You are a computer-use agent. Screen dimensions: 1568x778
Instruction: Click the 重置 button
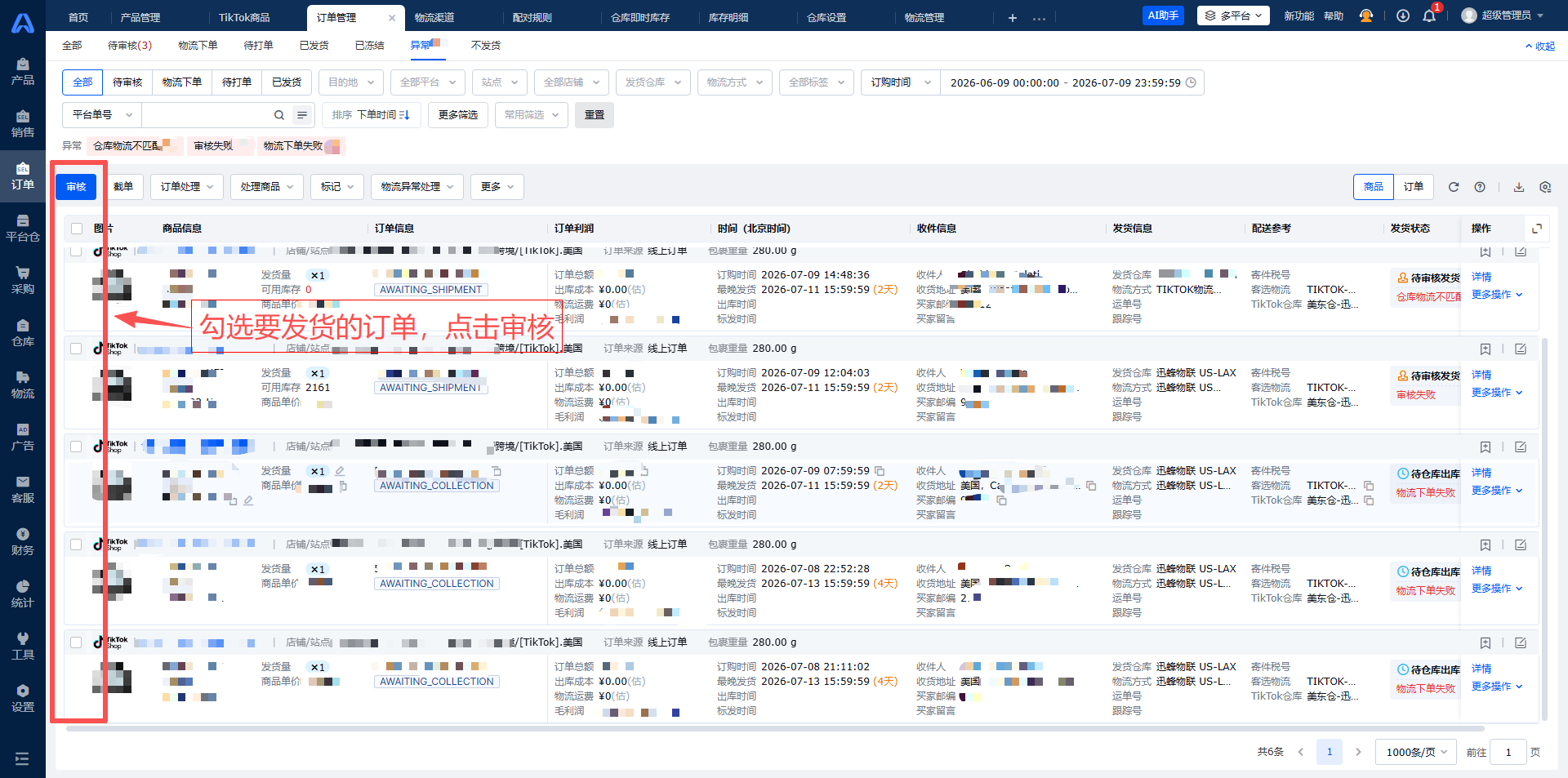pyautogui.click(x=595, y=115)
